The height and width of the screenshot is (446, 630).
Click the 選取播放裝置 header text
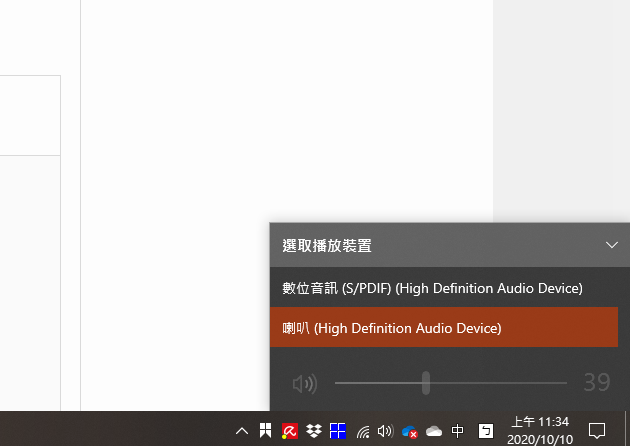click(x=327, y=245)
